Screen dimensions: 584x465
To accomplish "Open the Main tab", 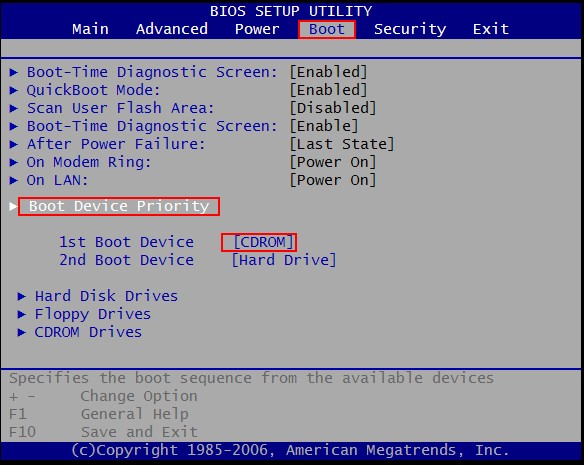I will click(x=91, y=29).
